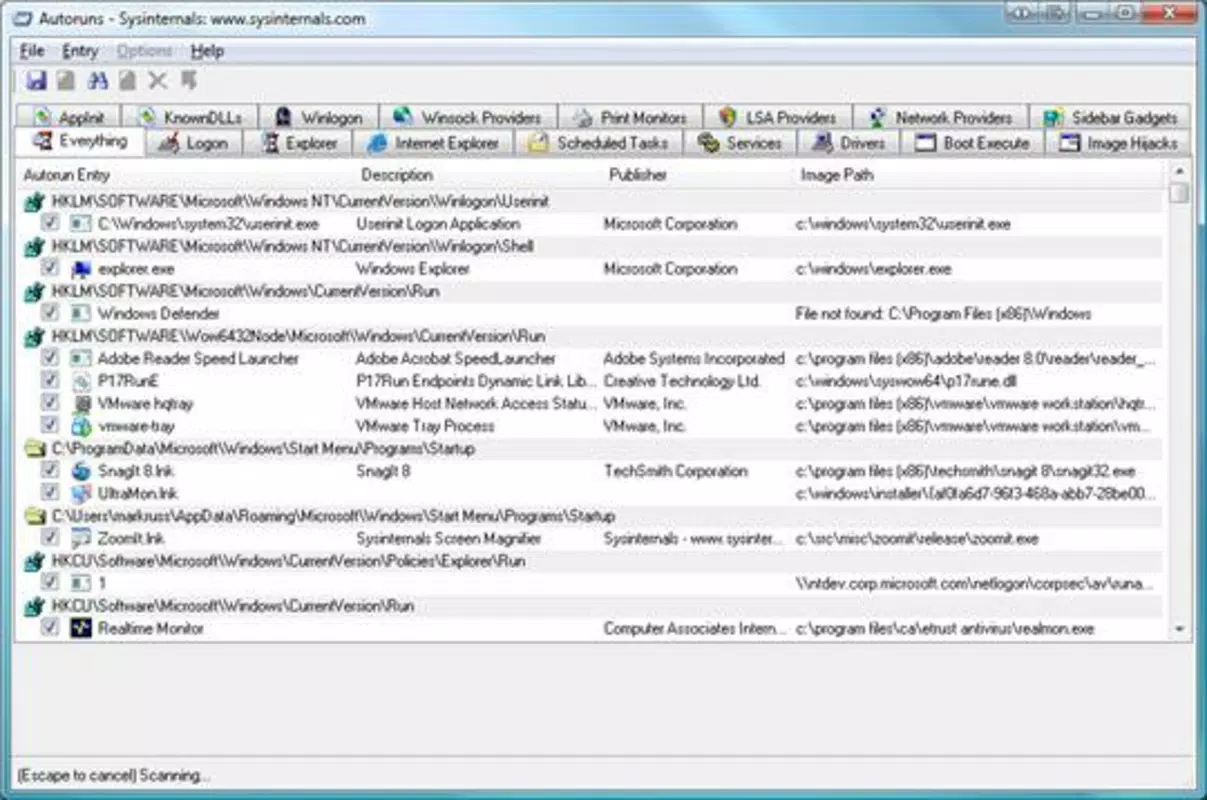This screenshot has width=1207, height=800.
Task: Click the Refresh toolbar icon next to Save
Action: [66, 81]
